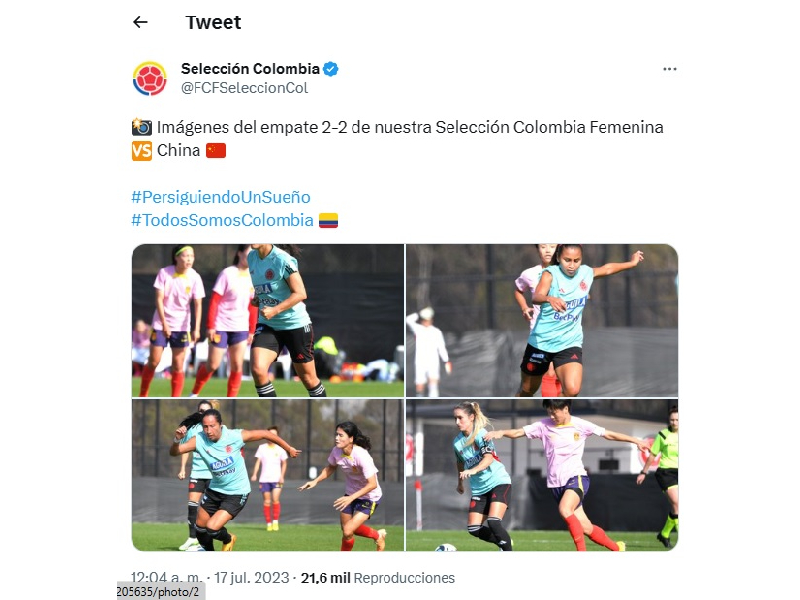Click the orange VS emoji icon
The width and height of the screenshot is (800, 600).
coord(142,151)
